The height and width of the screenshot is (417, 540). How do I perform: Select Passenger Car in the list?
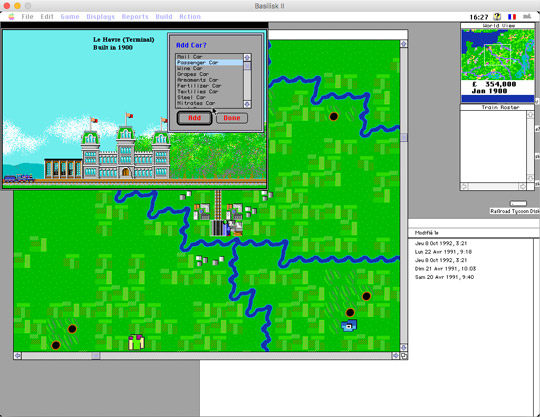tap(209, 63)
